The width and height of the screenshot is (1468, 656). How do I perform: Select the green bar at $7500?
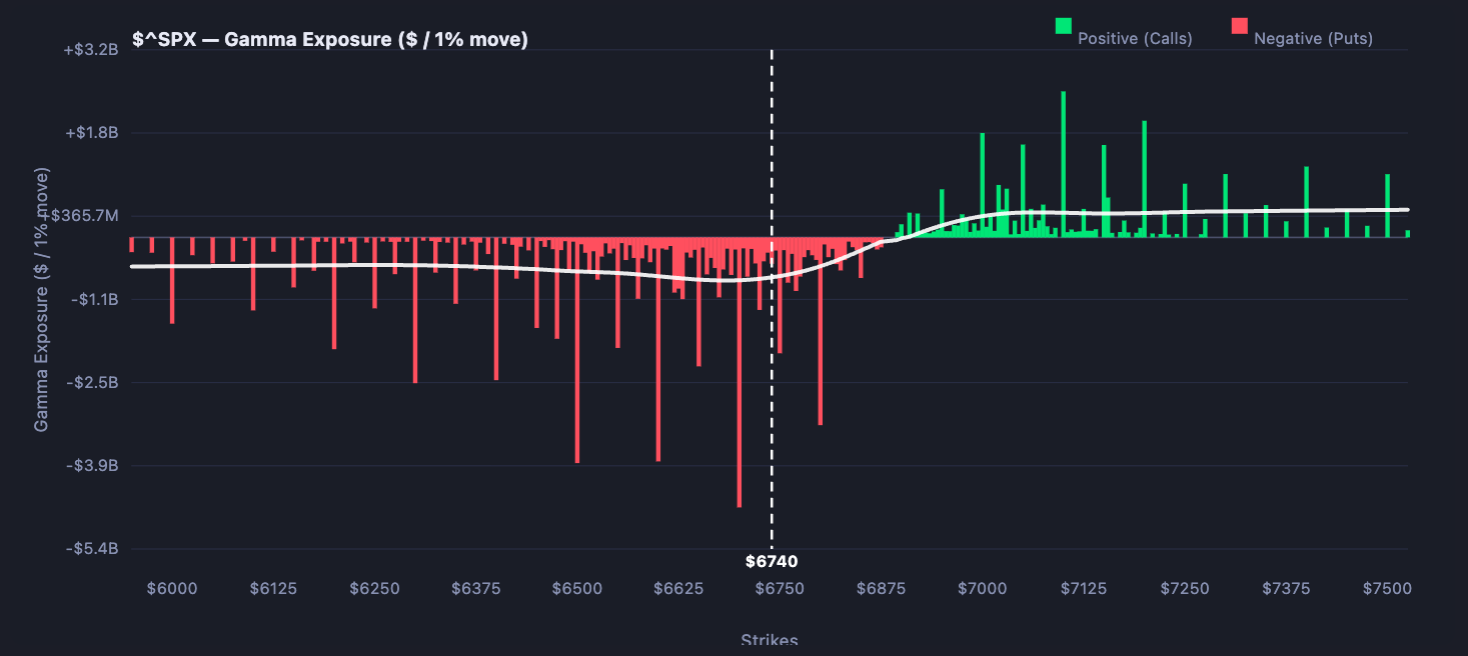click(x=1387, y=205)
